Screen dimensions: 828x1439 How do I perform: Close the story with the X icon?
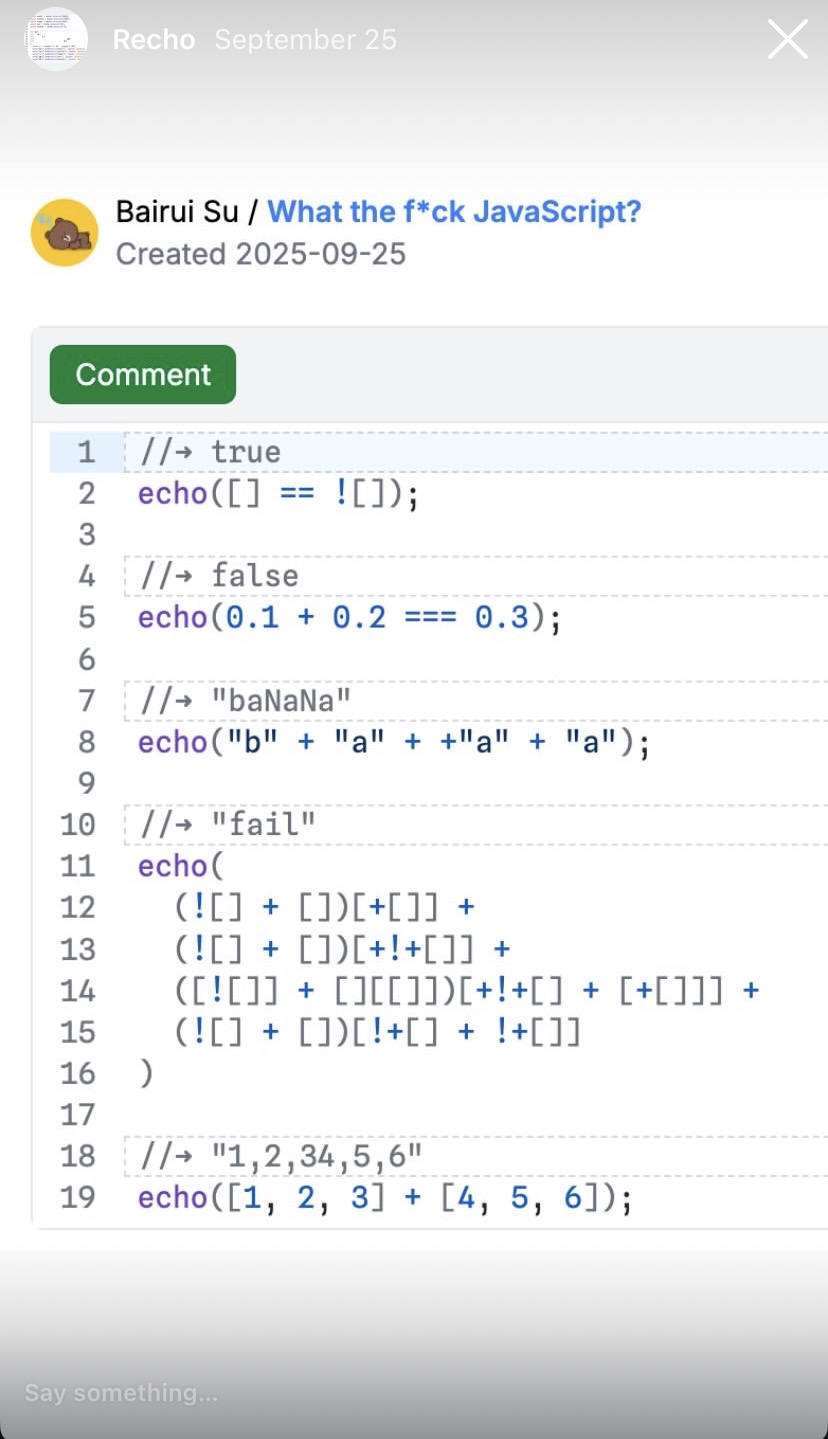(787, 40)
